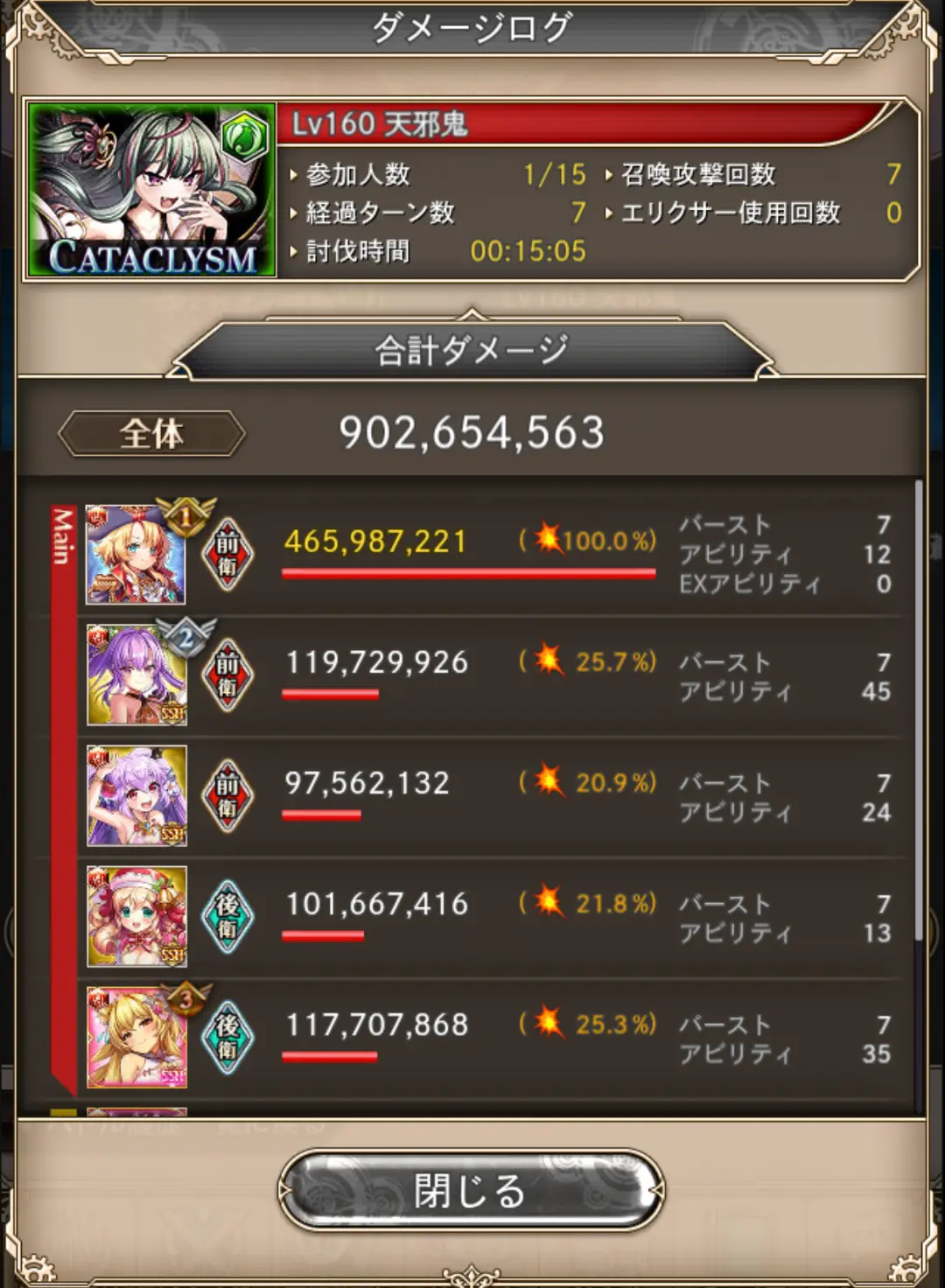This screenshot has height=1288, width=945.
Task: Select the gold rank 1 wing badge
Action: [x=185, y=517]
